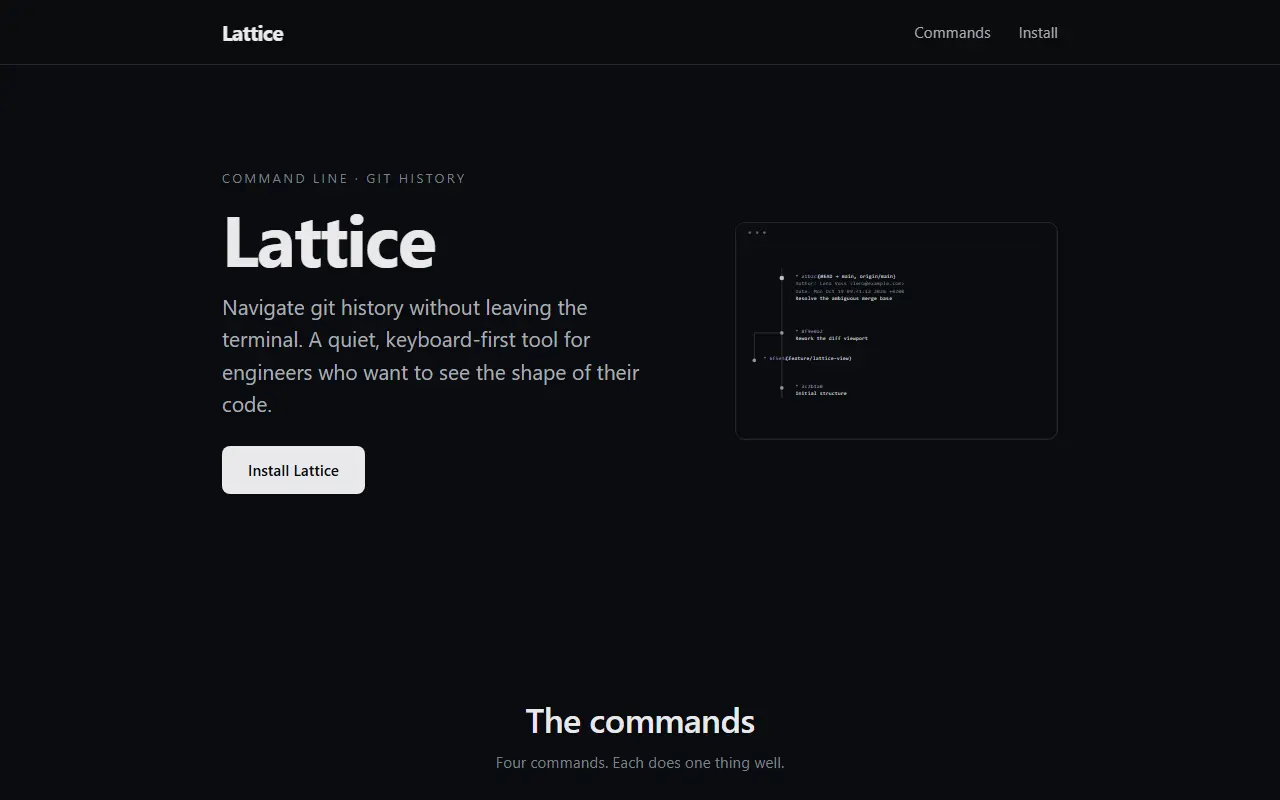Click the Lattice logo in header

click(252, 33)
